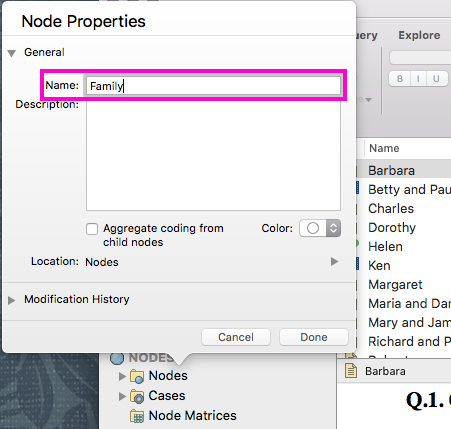The image size is (451, 429).
Task: Enable Aggregate coding from child nodes
Action: coord(92,229)
